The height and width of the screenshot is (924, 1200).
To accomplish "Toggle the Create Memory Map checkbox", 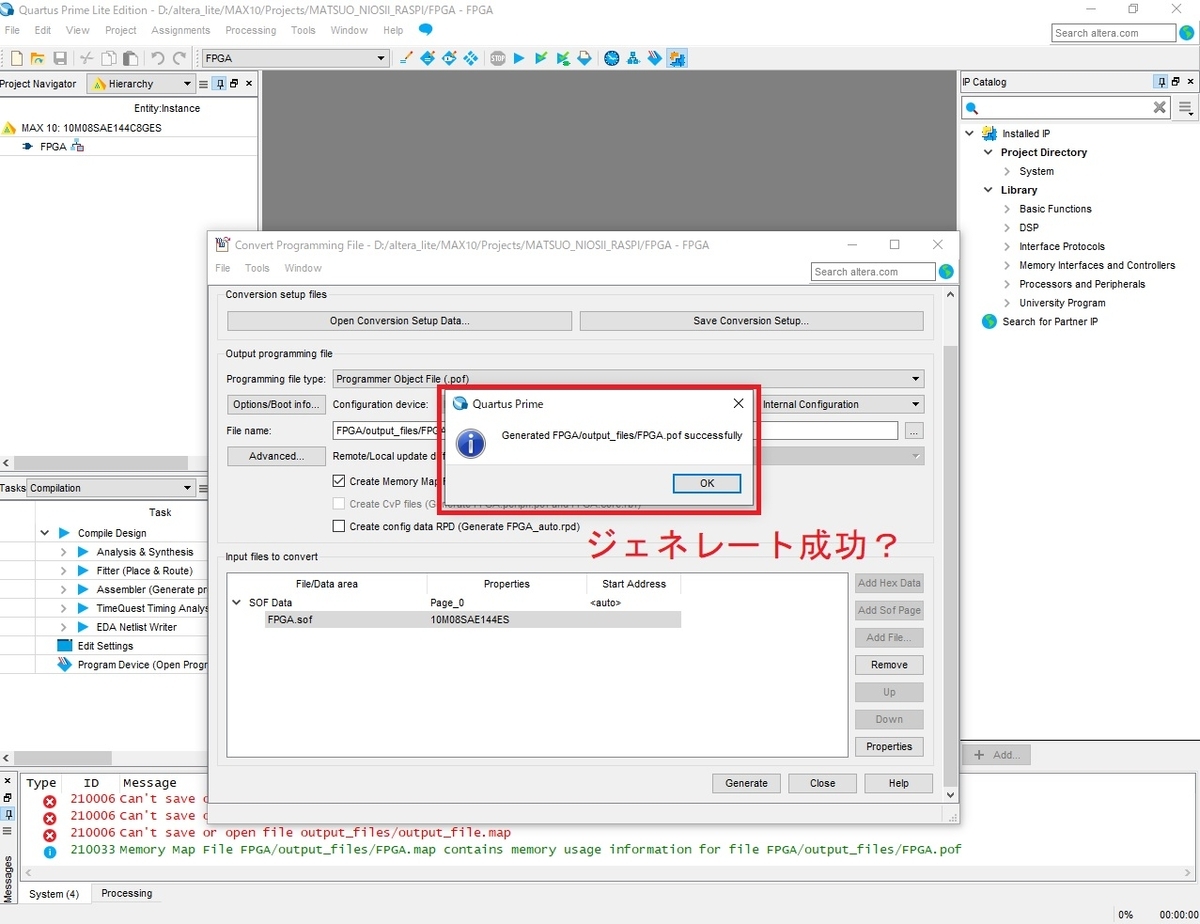I will click(339, 481).
